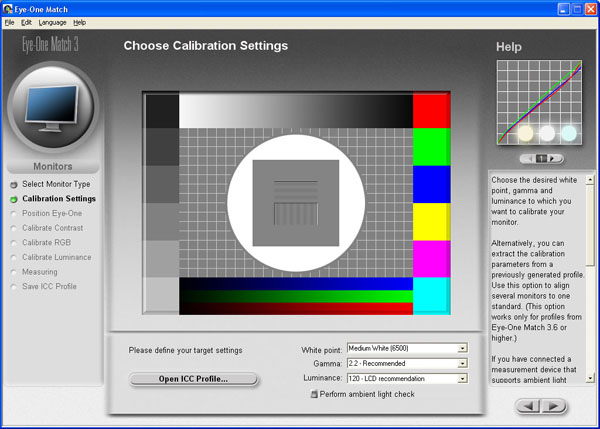Viewport: 600px width, 429px height.
Task: Click the Measuring step label
Action: pyautogui.click(x=40, y=272)
